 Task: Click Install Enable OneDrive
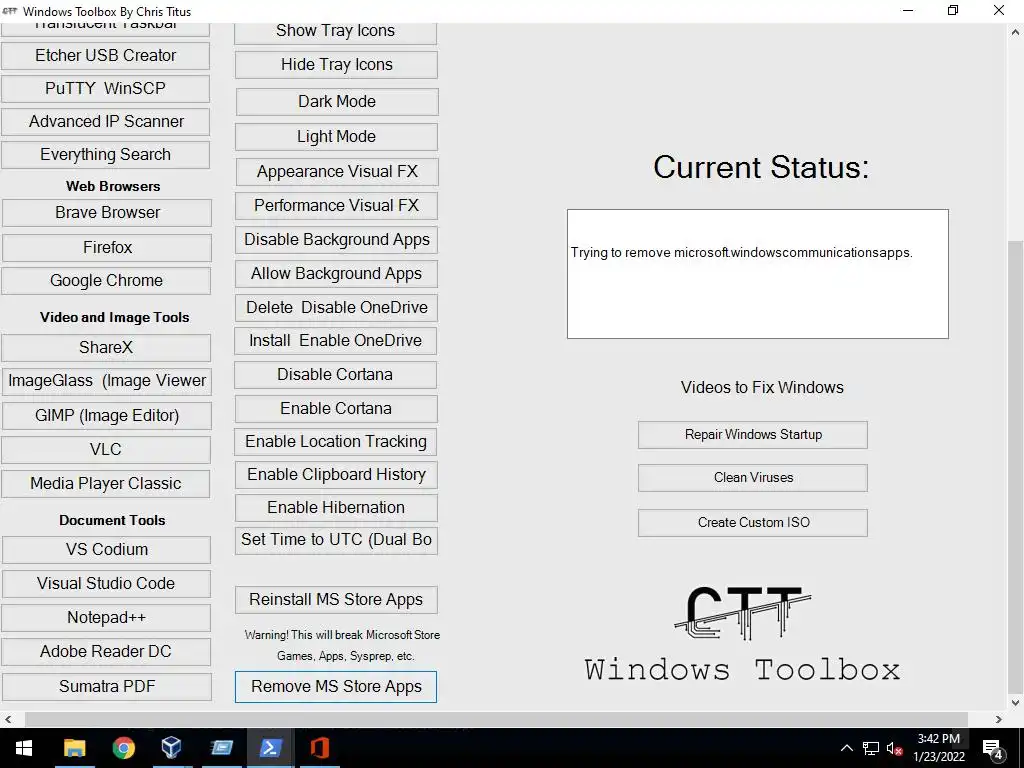336,341
